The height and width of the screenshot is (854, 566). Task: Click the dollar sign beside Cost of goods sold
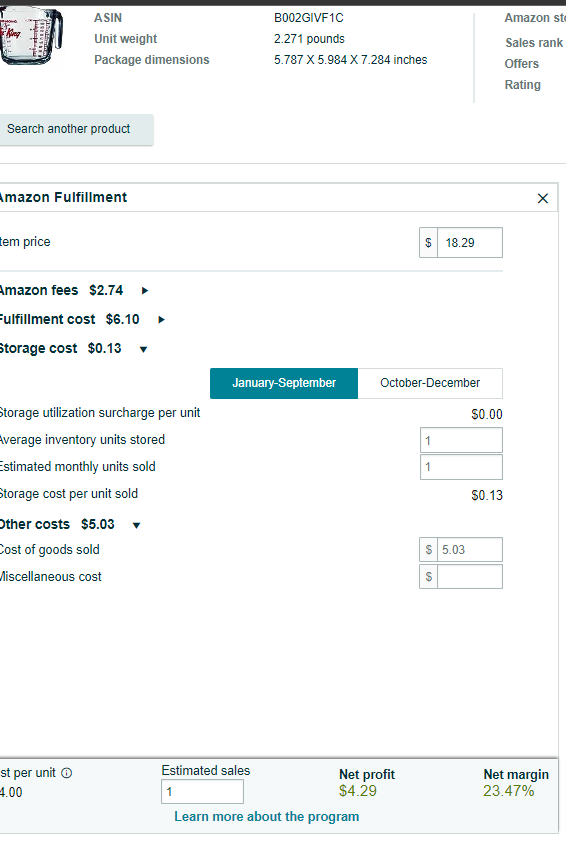tap(429, 550)
